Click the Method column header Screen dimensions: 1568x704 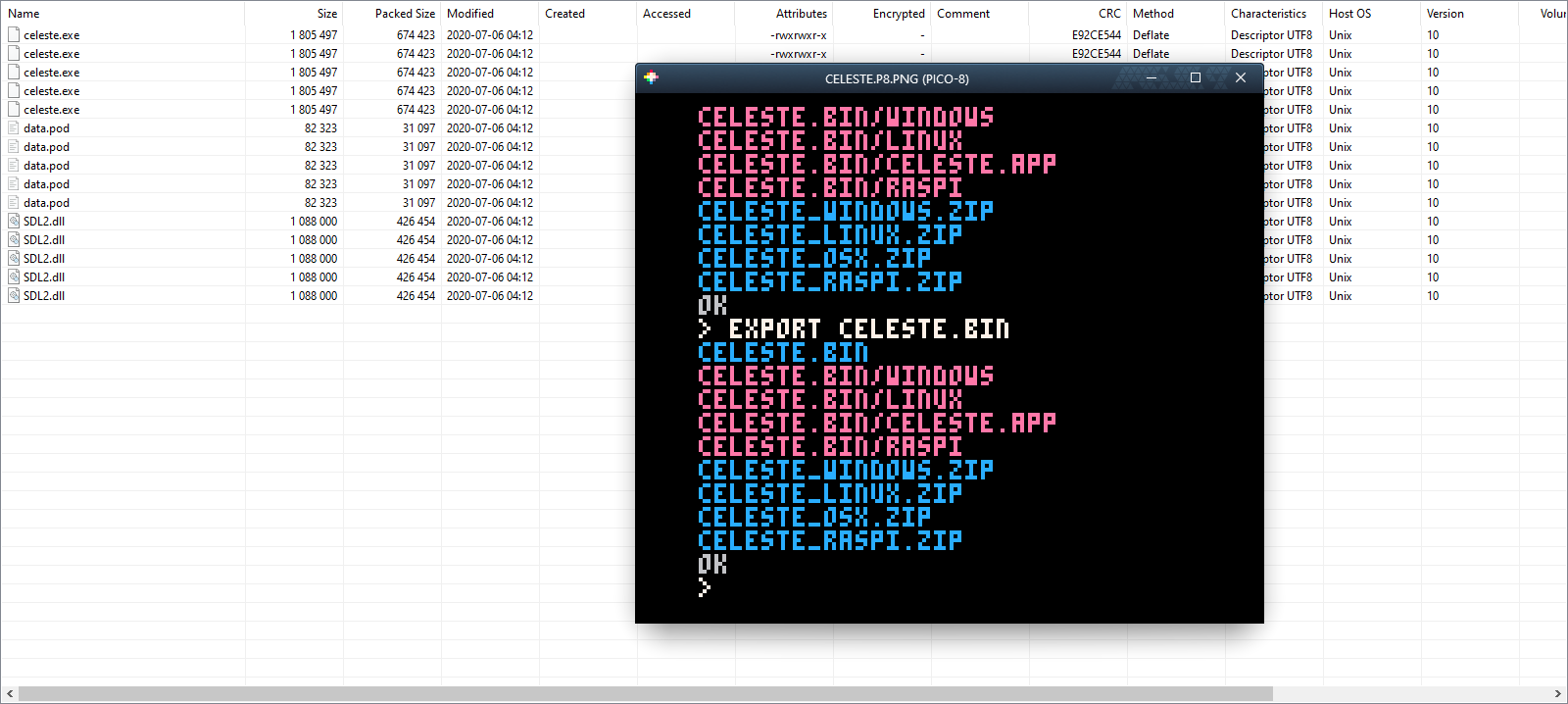[x=1176, y=14]
